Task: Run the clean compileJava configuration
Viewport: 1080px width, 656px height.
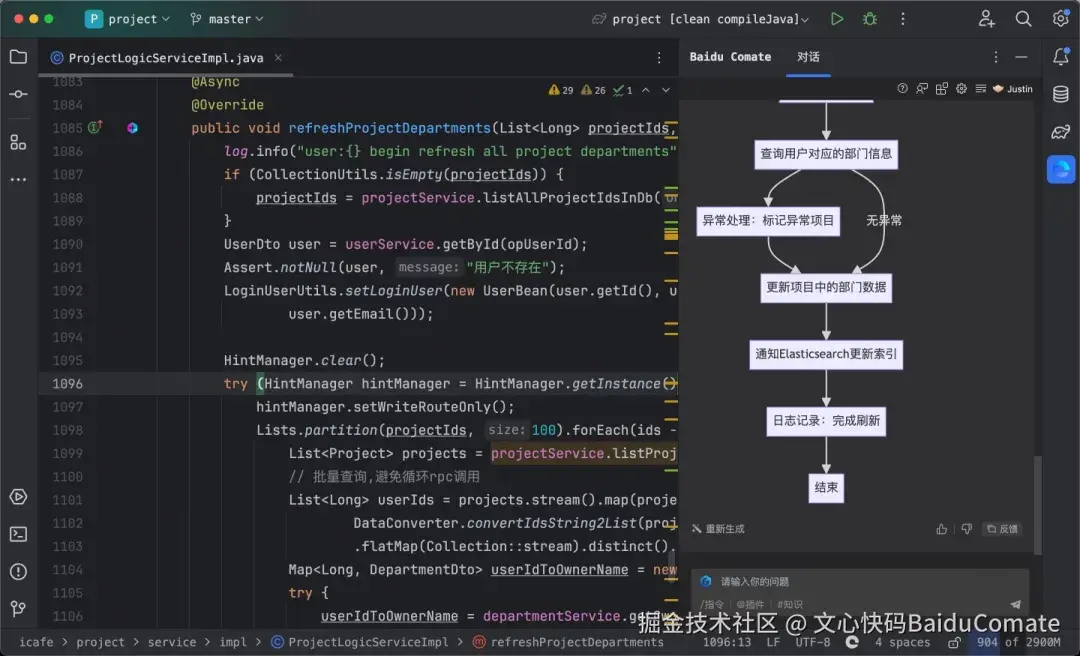Action: 837,19
